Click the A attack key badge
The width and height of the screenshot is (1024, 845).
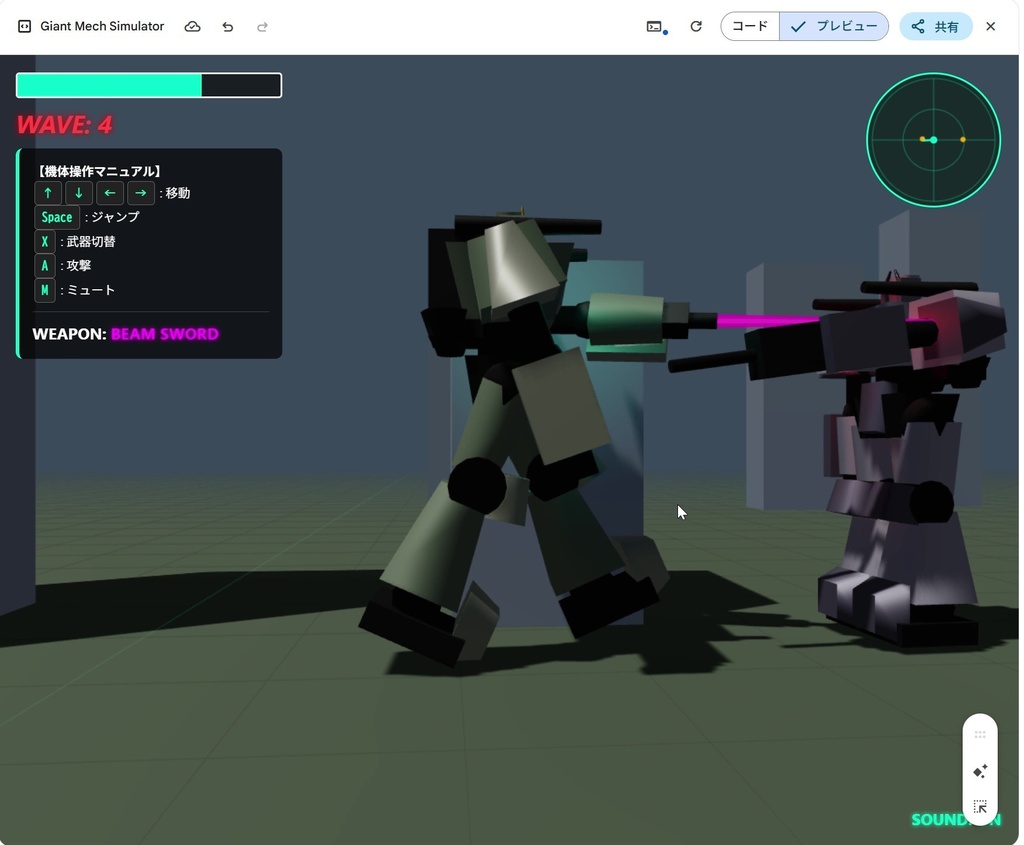[44, 266]
